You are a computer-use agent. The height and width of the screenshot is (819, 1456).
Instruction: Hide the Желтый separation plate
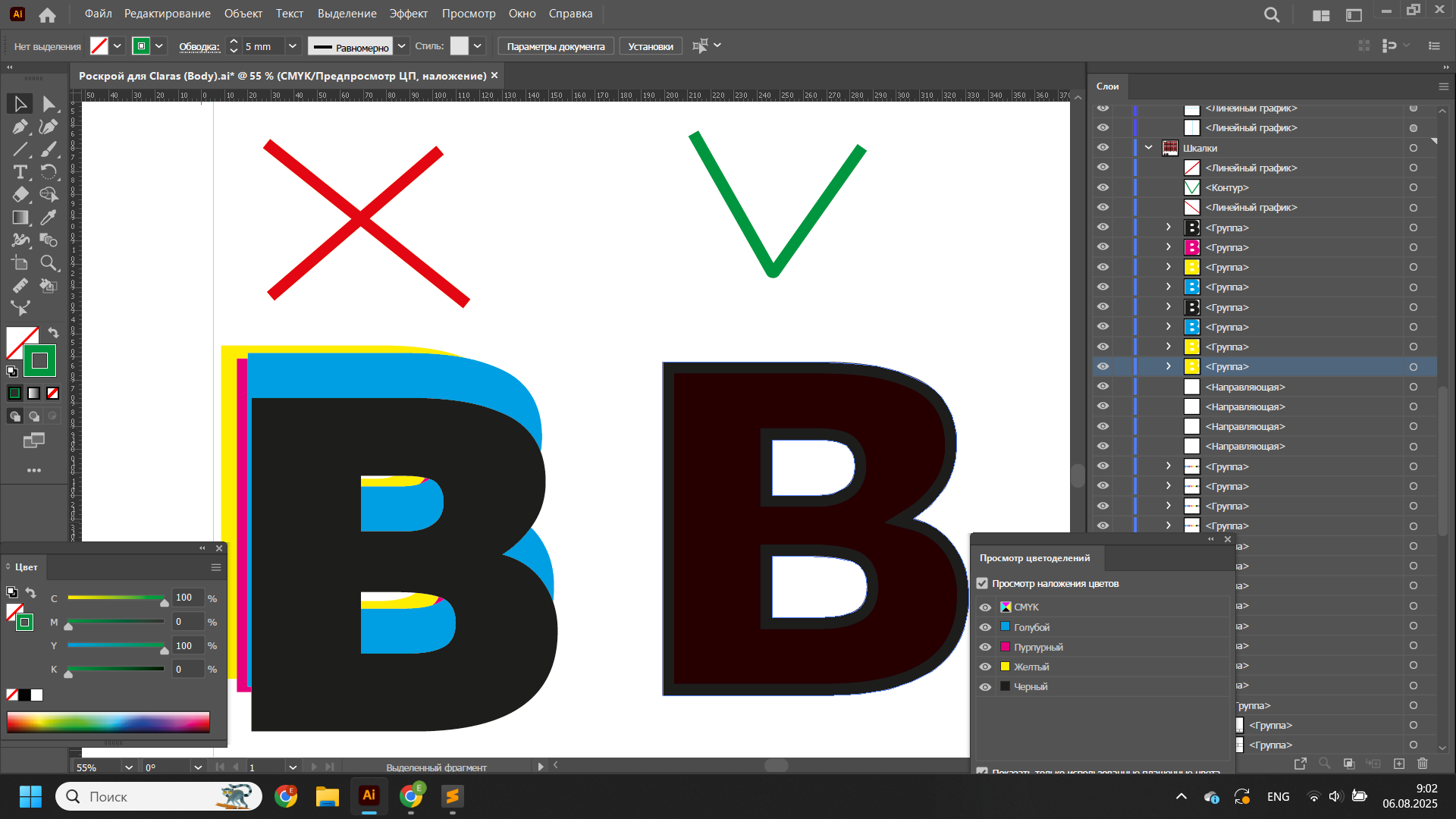[x=985, y=667]
